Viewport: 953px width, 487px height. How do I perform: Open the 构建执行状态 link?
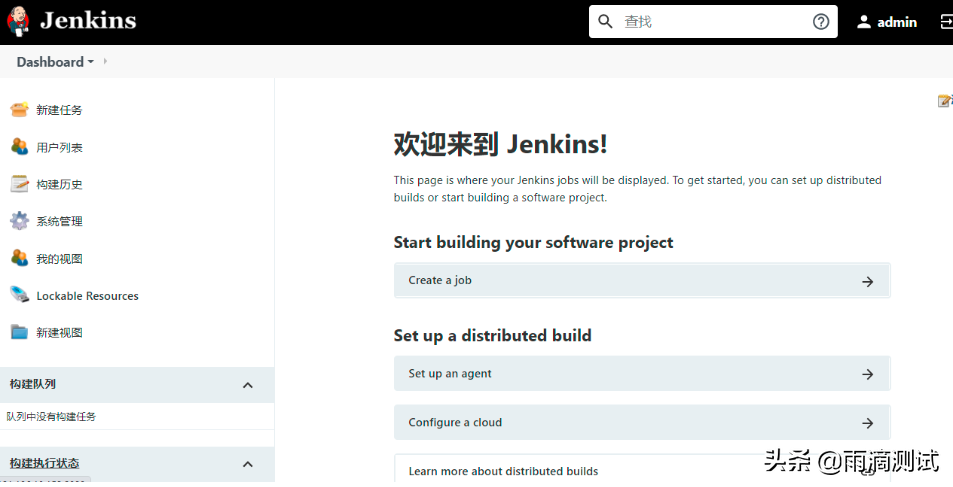coord(44,463)
